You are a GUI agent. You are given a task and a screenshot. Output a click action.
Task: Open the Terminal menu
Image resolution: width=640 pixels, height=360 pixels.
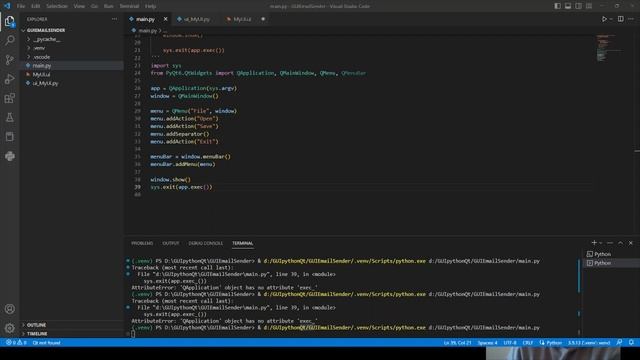click(x=129, y=6)
